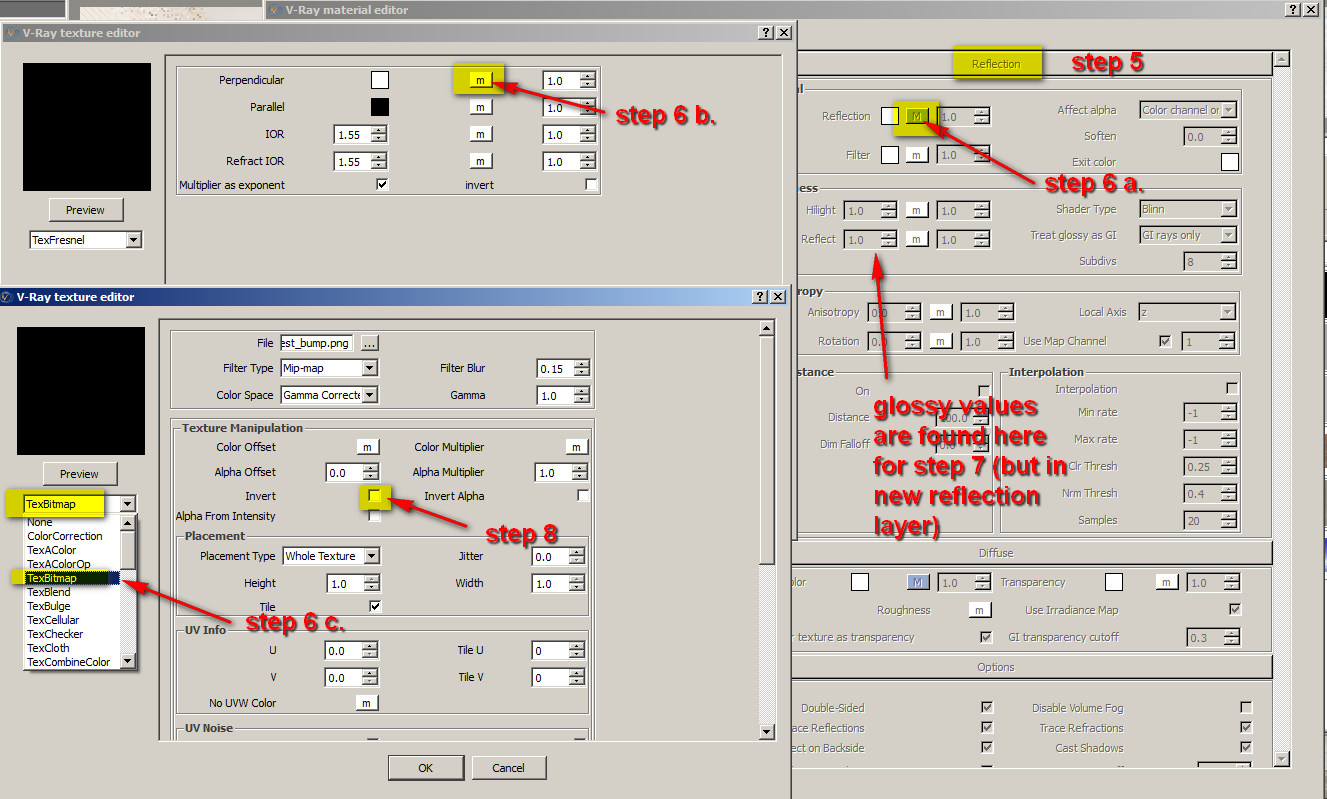
Task: Pick the Transparency color swatch
Action: click(1114, 582)
